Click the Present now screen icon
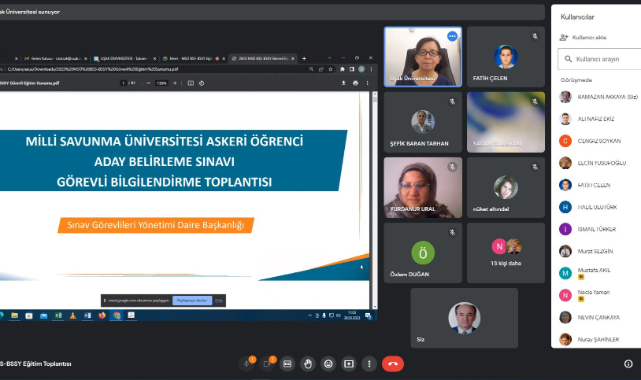Viewport: 641px width, 380px height. pos(349,364)
